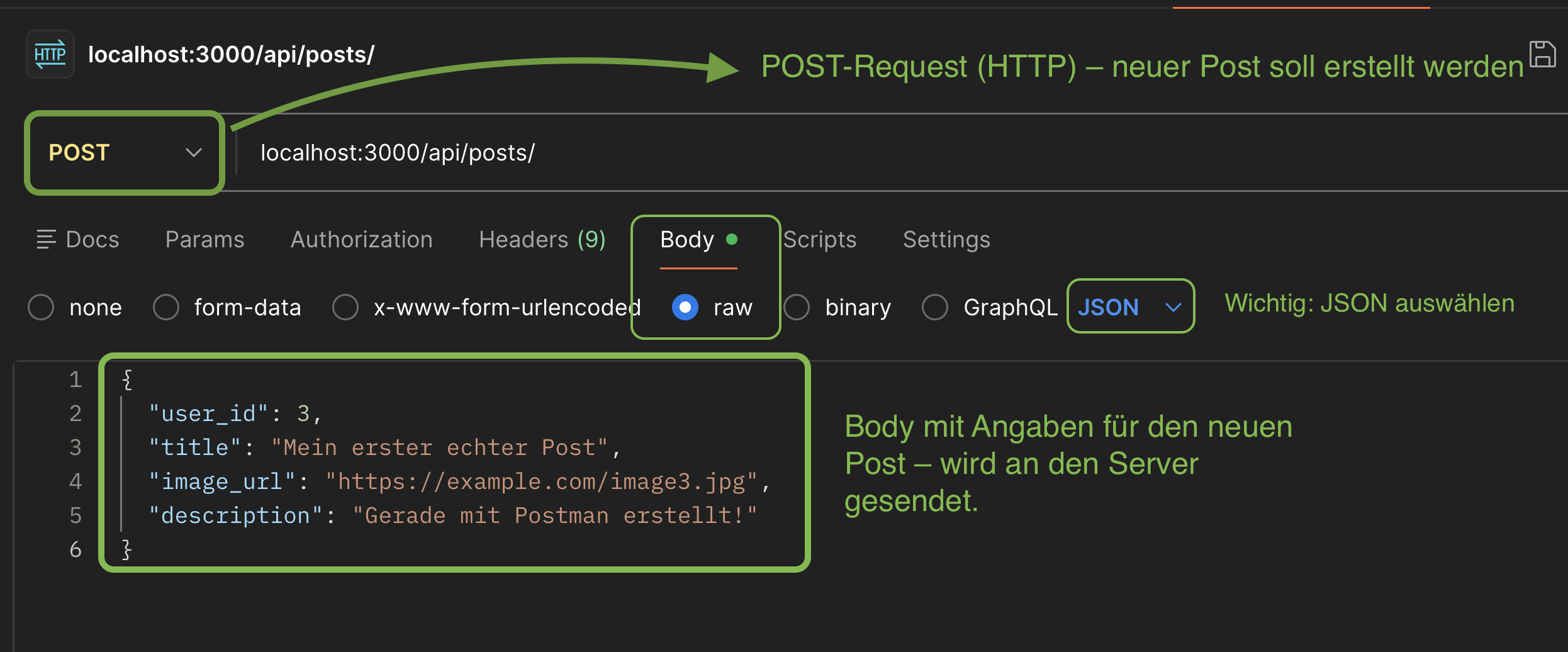Open the Settings tab
Viewport: 1568px width, 652px height.
point(946,240)
